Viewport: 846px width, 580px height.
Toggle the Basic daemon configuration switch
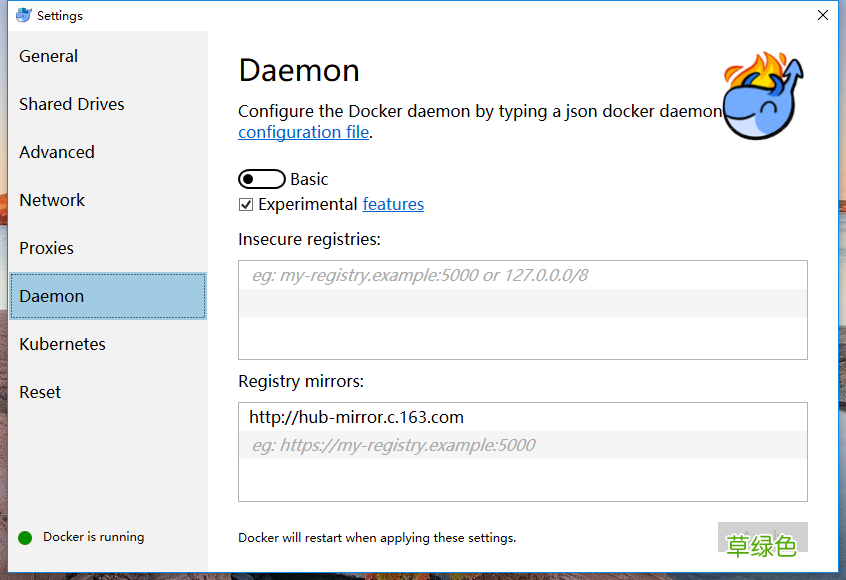pos(262,179)
